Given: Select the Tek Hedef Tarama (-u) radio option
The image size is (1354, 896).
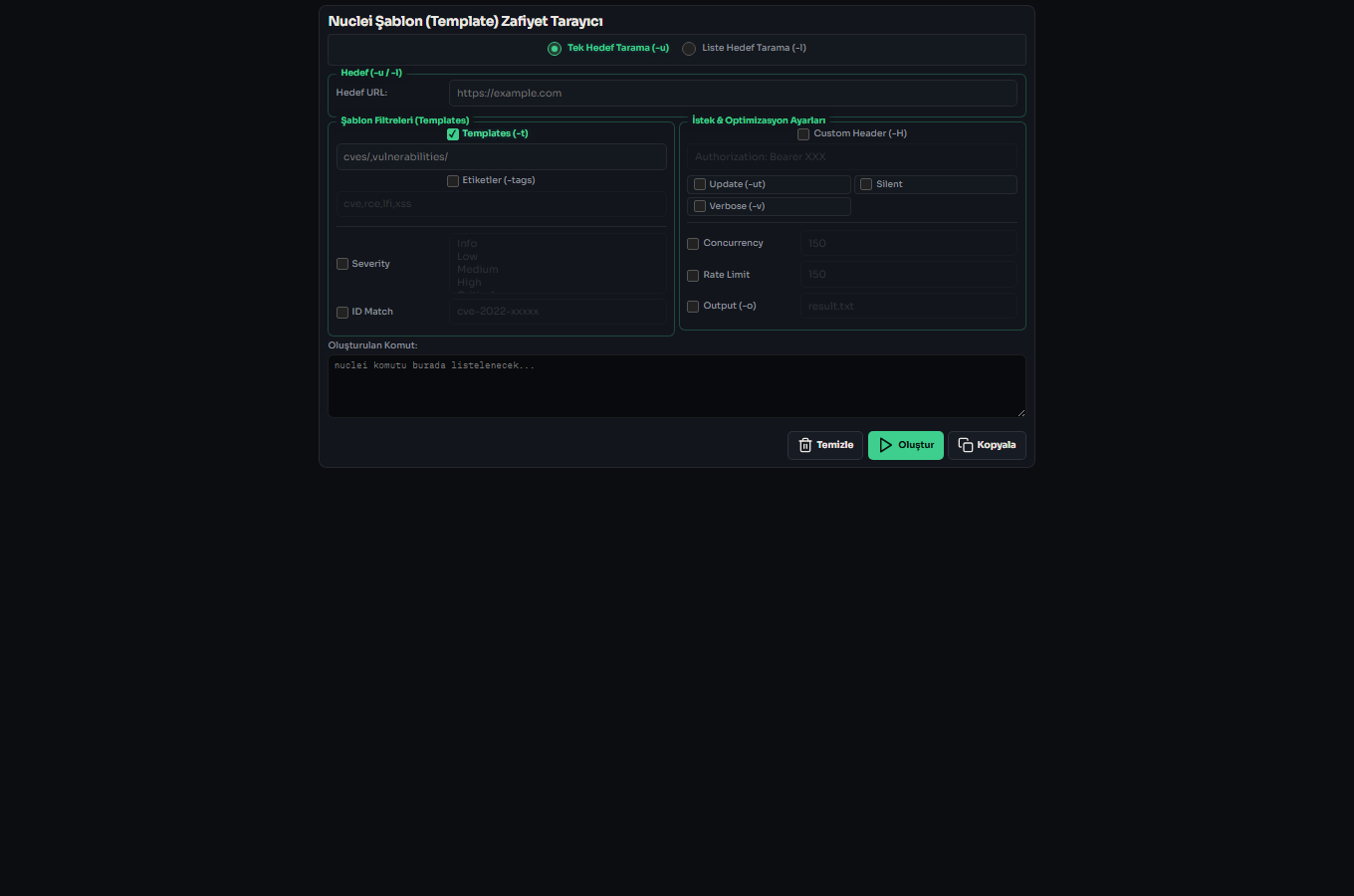Looking at the screenshot, I should (555, 49).
